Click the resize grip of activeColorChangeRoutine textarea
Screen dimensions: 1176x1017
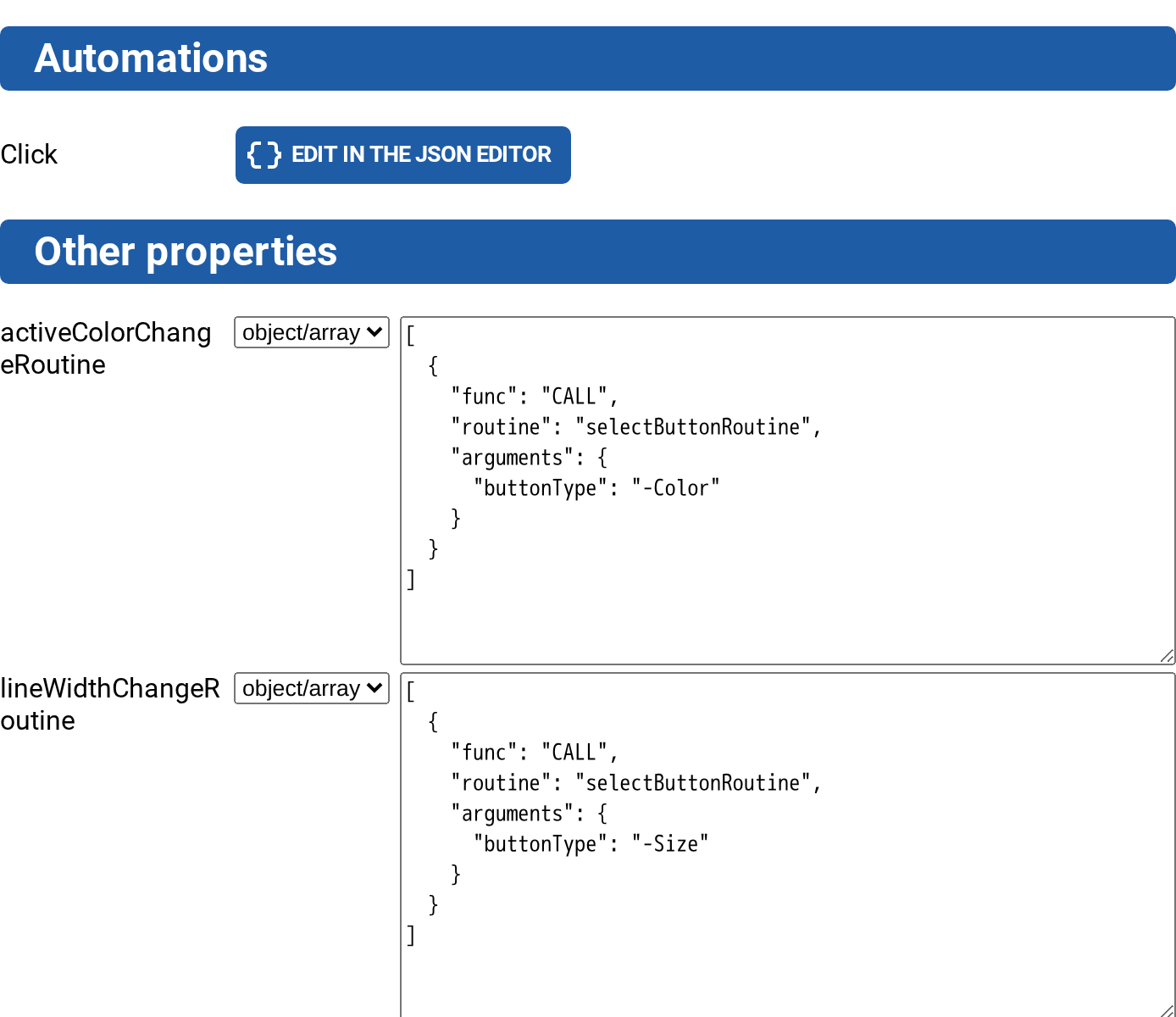[1167, 656]
